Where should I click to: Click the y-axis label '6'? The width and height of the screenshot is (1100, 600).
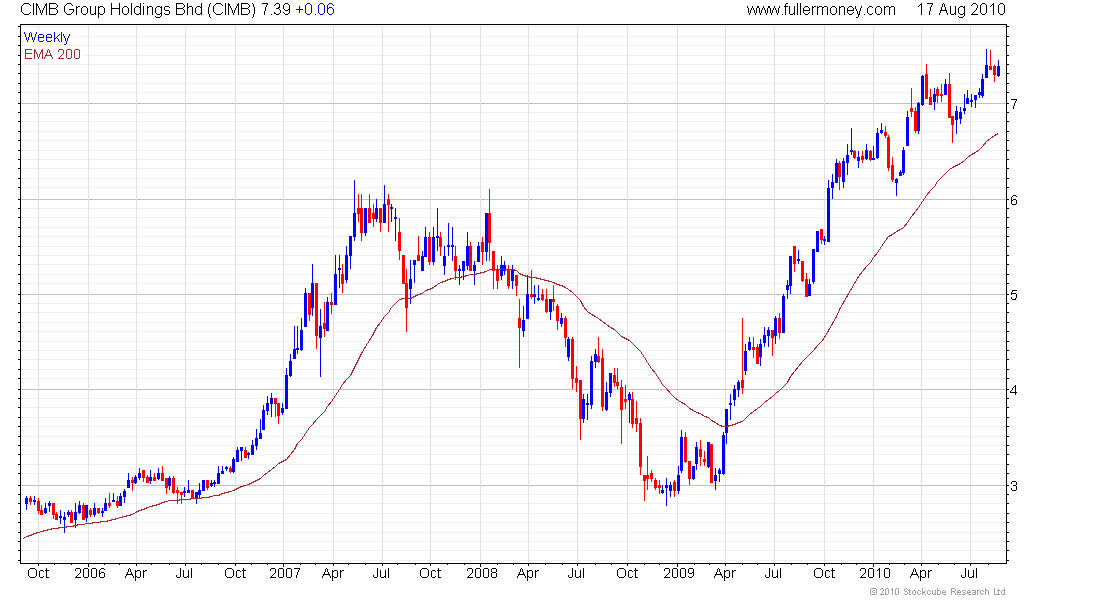1014,200
